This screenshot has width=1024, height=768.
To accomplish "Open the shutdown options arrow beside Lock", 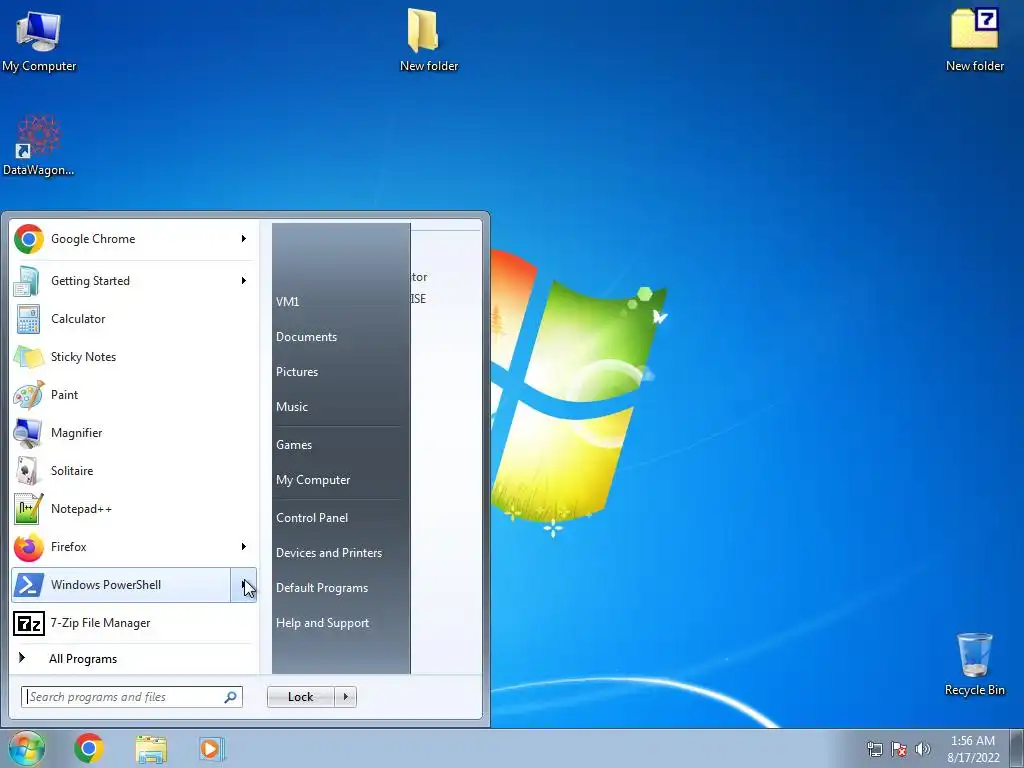I will [x=345, y=697].
